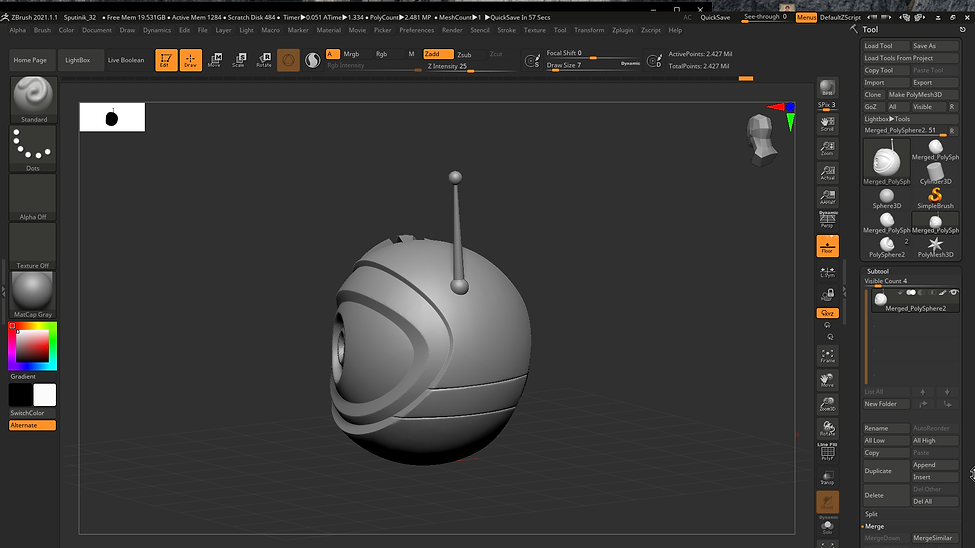Select the SimpleBrush tool

pos(935,198)
